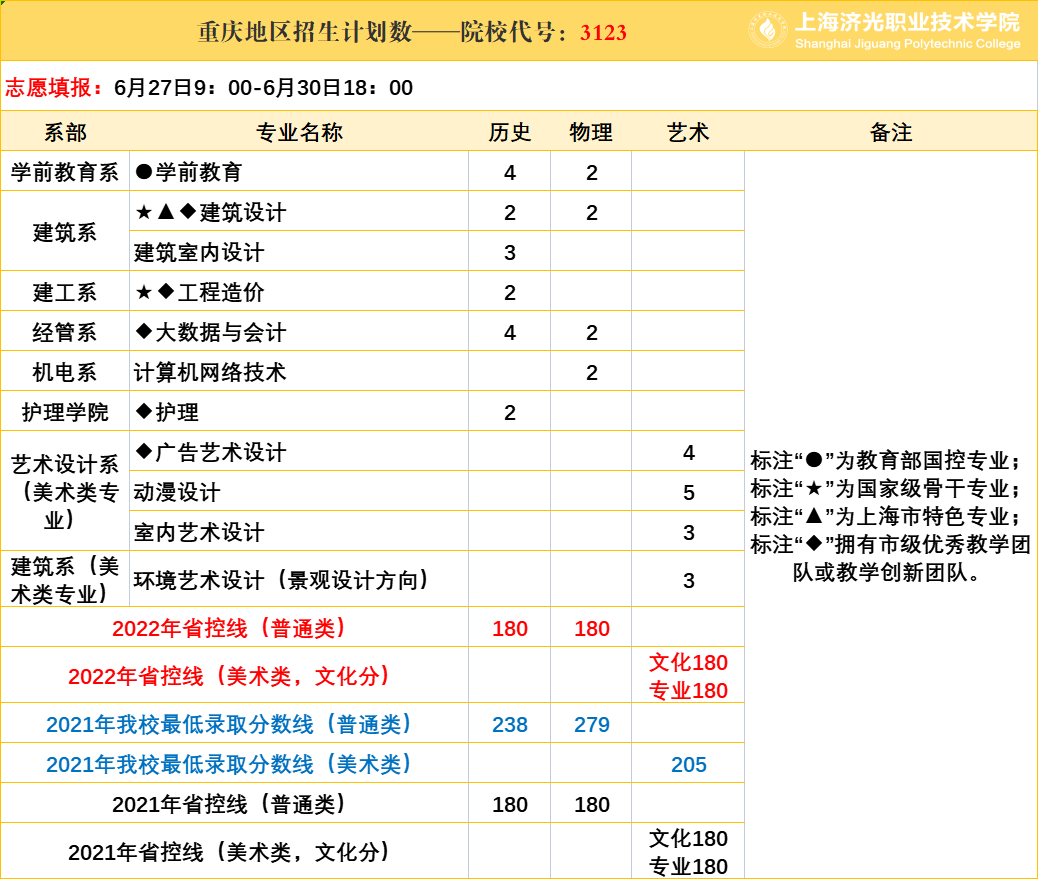The height and width of the screenshot is (879, 1038).
Task: Click the 艺术设计系（美术类专业）department cell
Action: coord(63,491)
